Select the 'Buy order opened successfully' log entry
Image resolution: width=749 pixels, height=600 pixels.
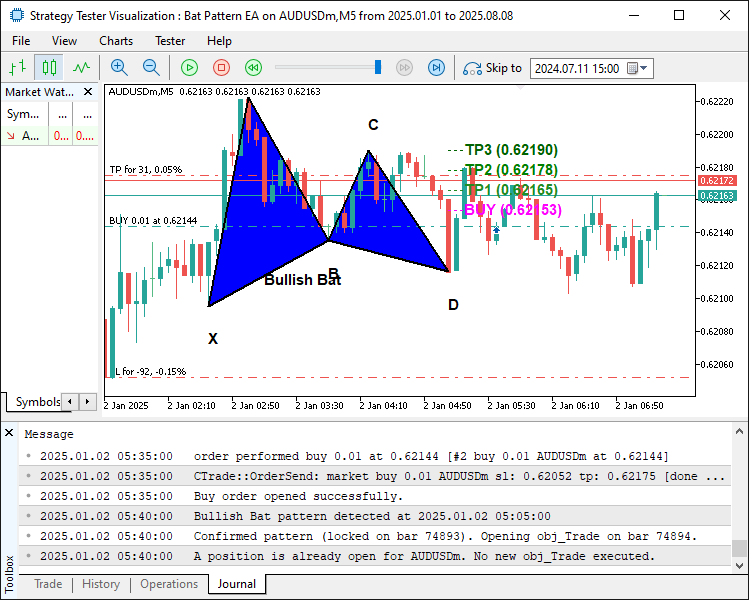[375, 496]
